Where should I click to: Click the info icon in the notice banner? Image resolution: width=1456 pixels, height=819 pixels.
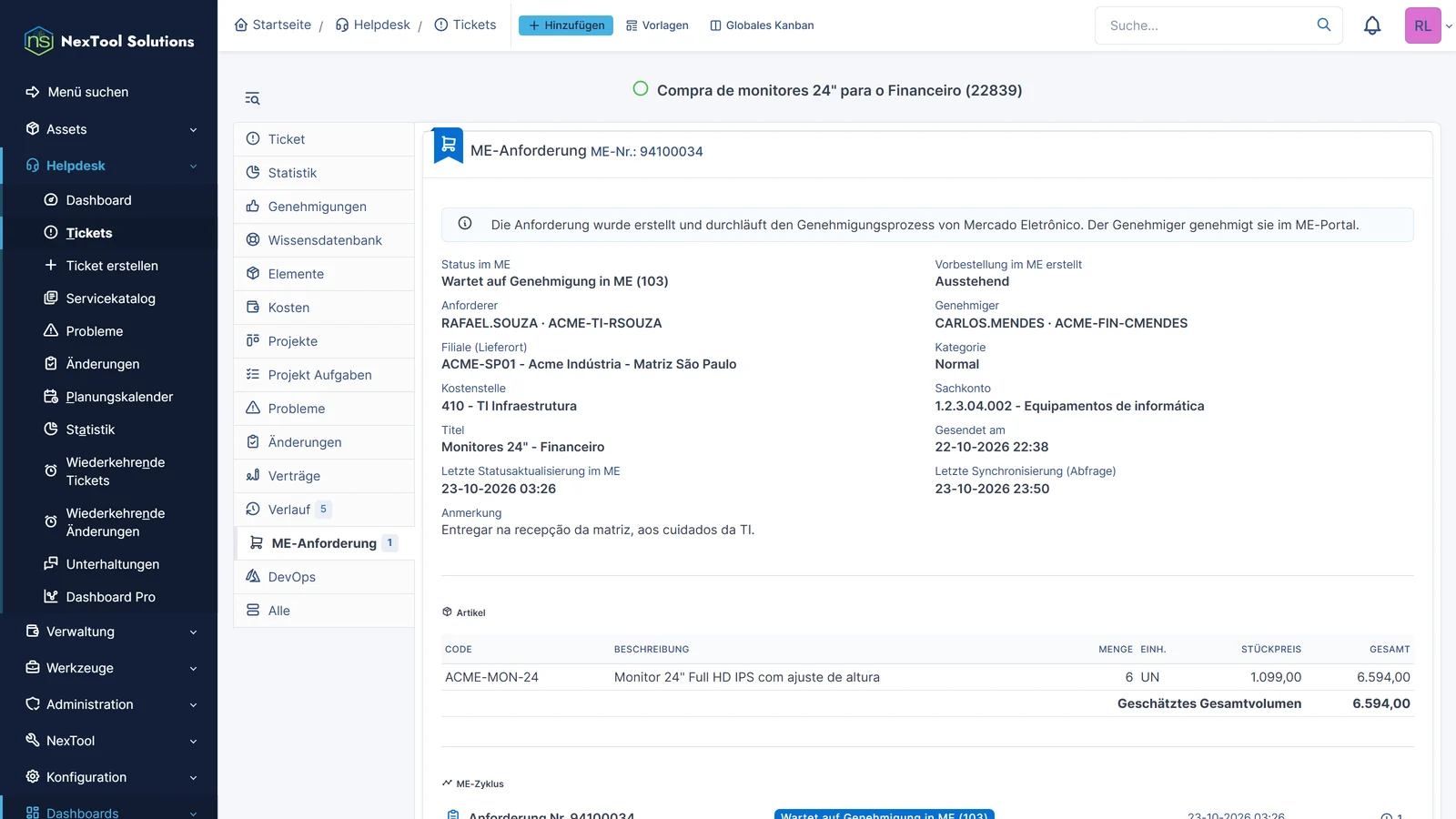(465, 224)
